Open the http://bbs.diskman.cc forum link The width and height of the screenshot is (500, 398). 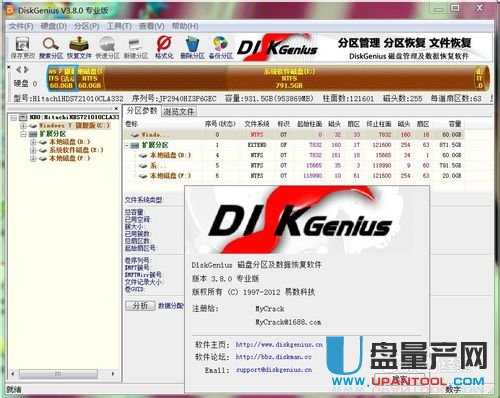tap(273, 357)
